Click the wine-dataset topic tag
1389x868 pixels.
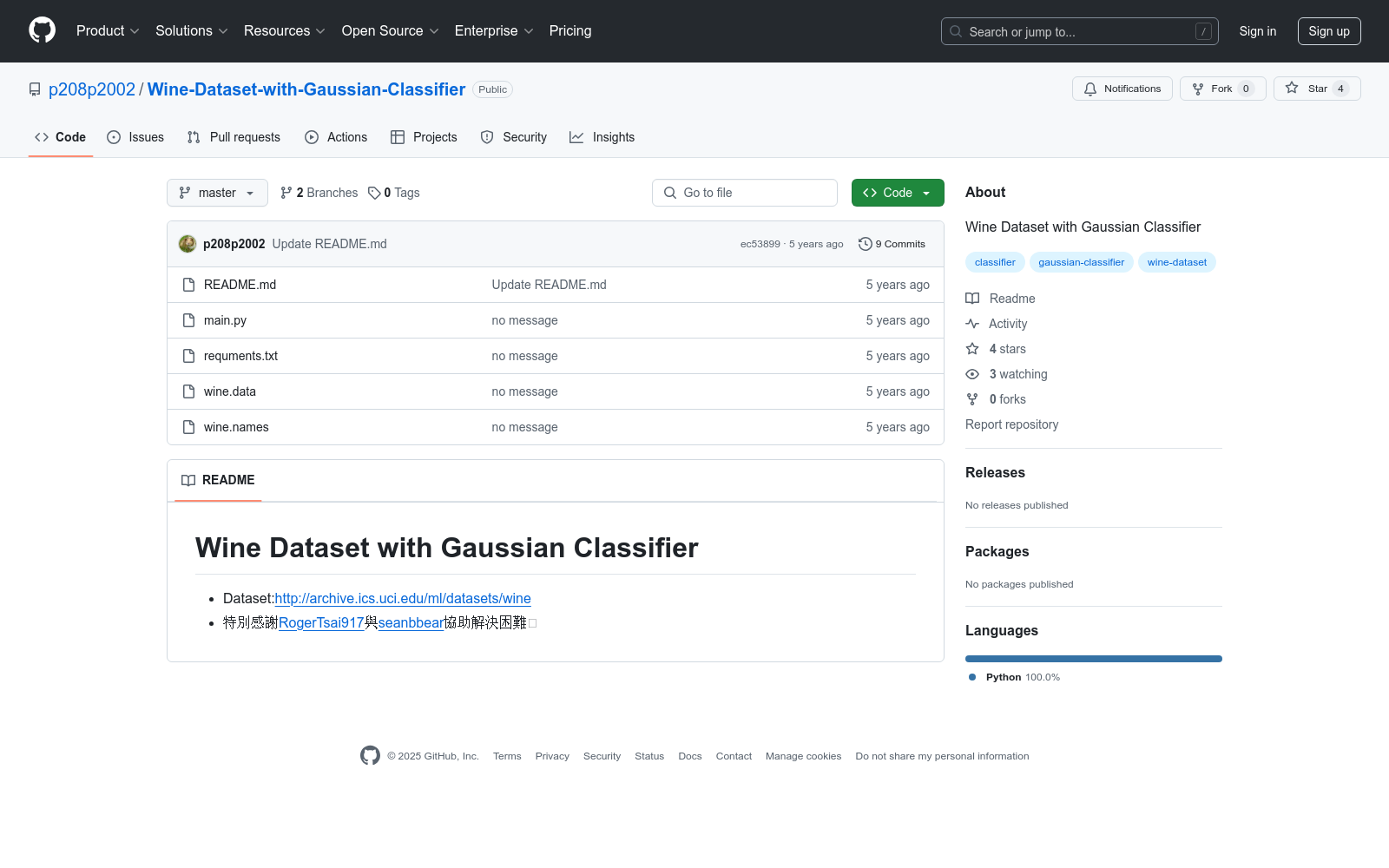pyautogui.click(x=1177, y=262)
